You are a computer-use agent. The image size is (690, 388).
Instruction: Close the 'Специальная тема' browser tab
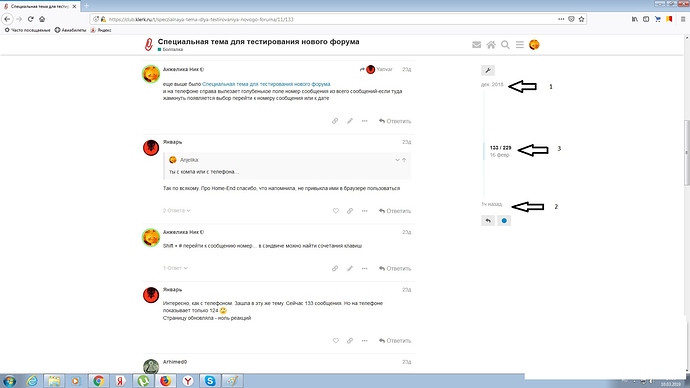pos(74,6)
